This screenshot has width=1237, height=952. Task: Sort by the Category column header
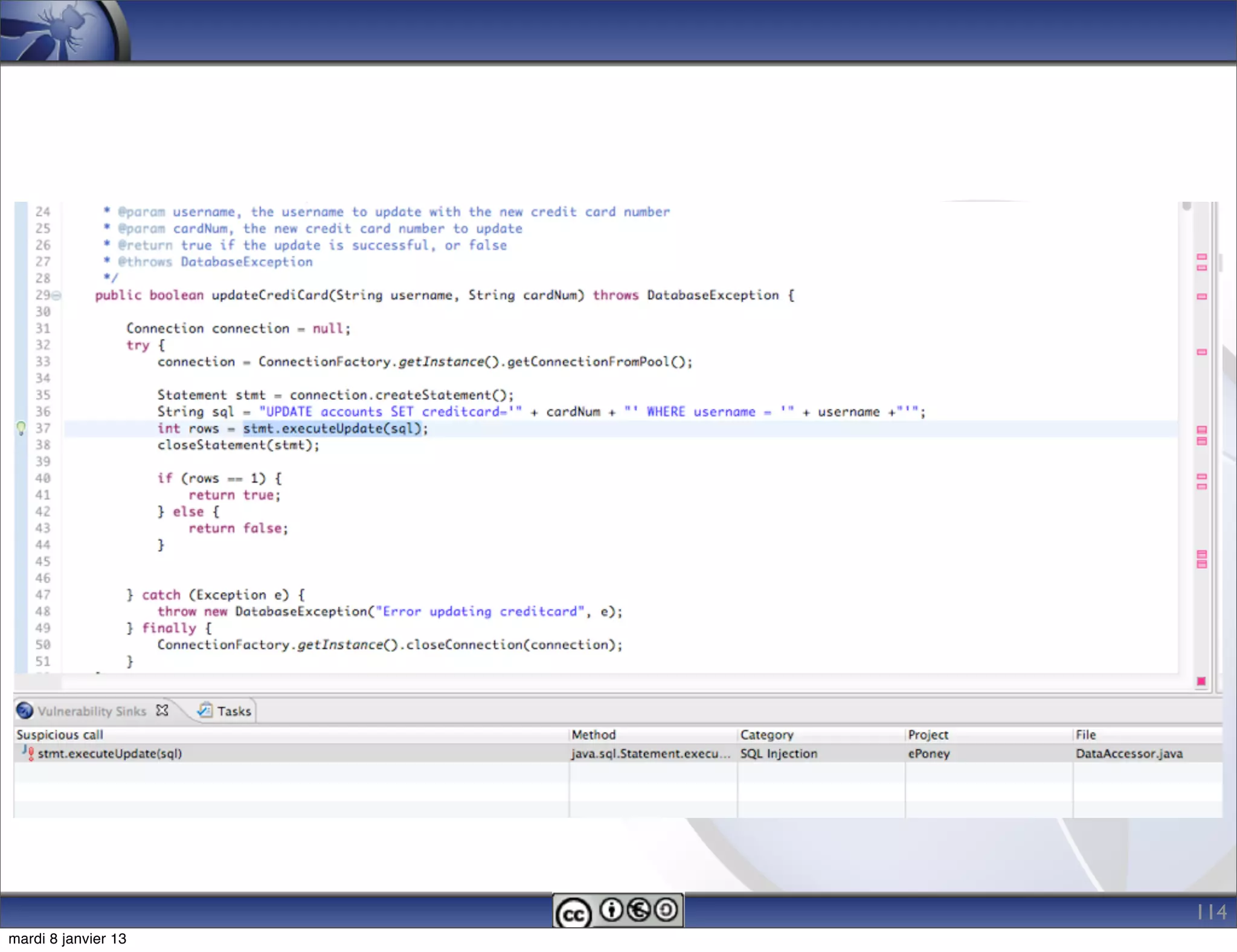pyautogui.click(x=767, y=735)
